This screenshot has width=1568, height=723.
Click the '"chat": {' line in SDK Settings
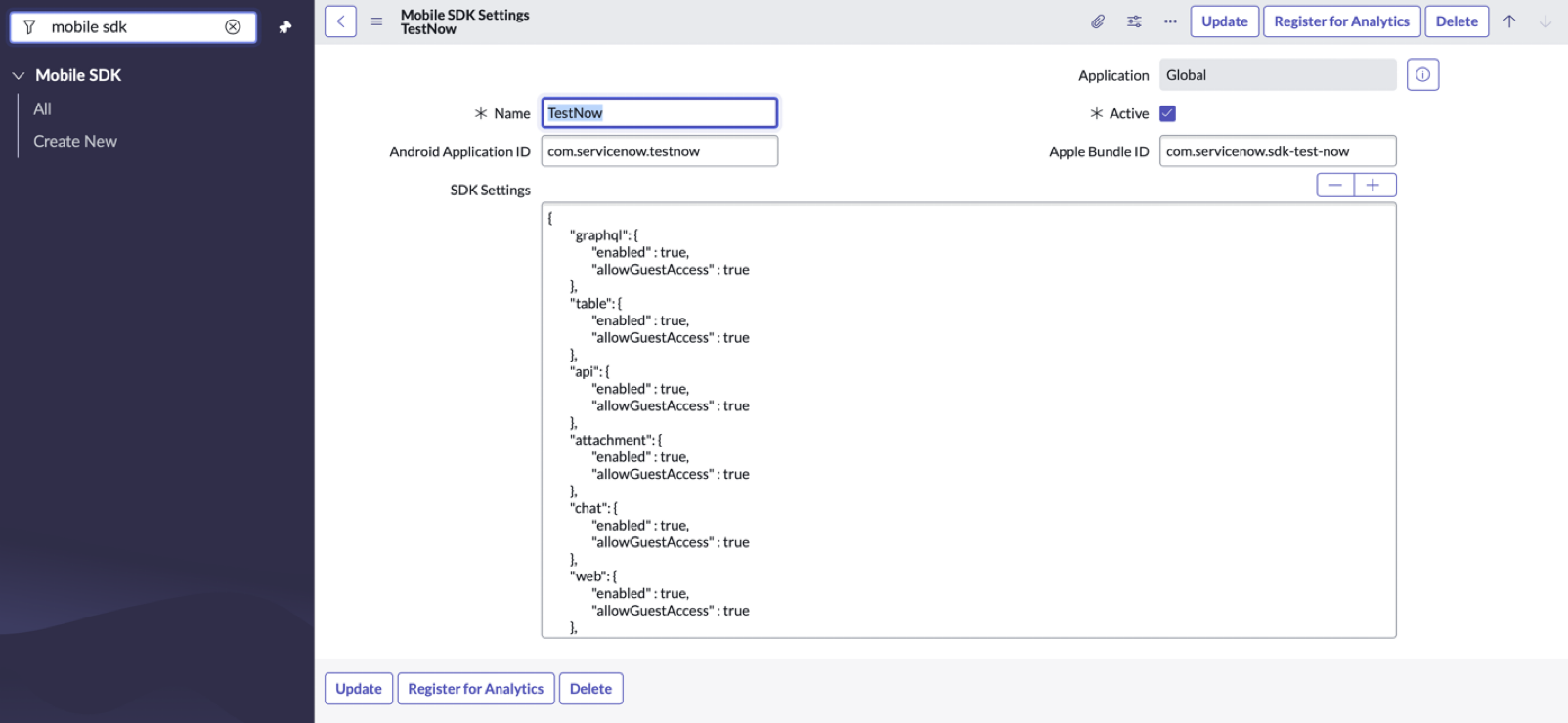point(594,509)
